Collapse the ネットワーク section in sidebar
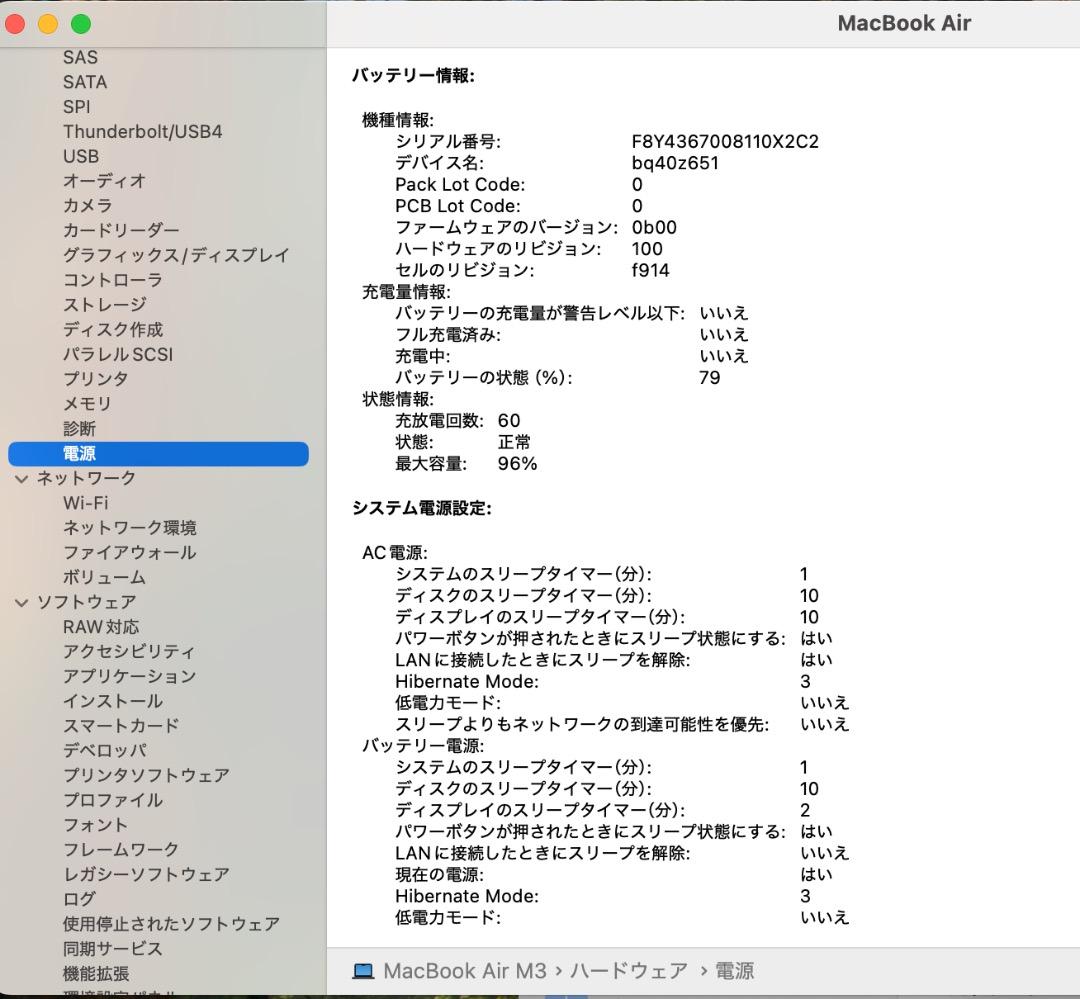1080x999 pixels. 21,478
